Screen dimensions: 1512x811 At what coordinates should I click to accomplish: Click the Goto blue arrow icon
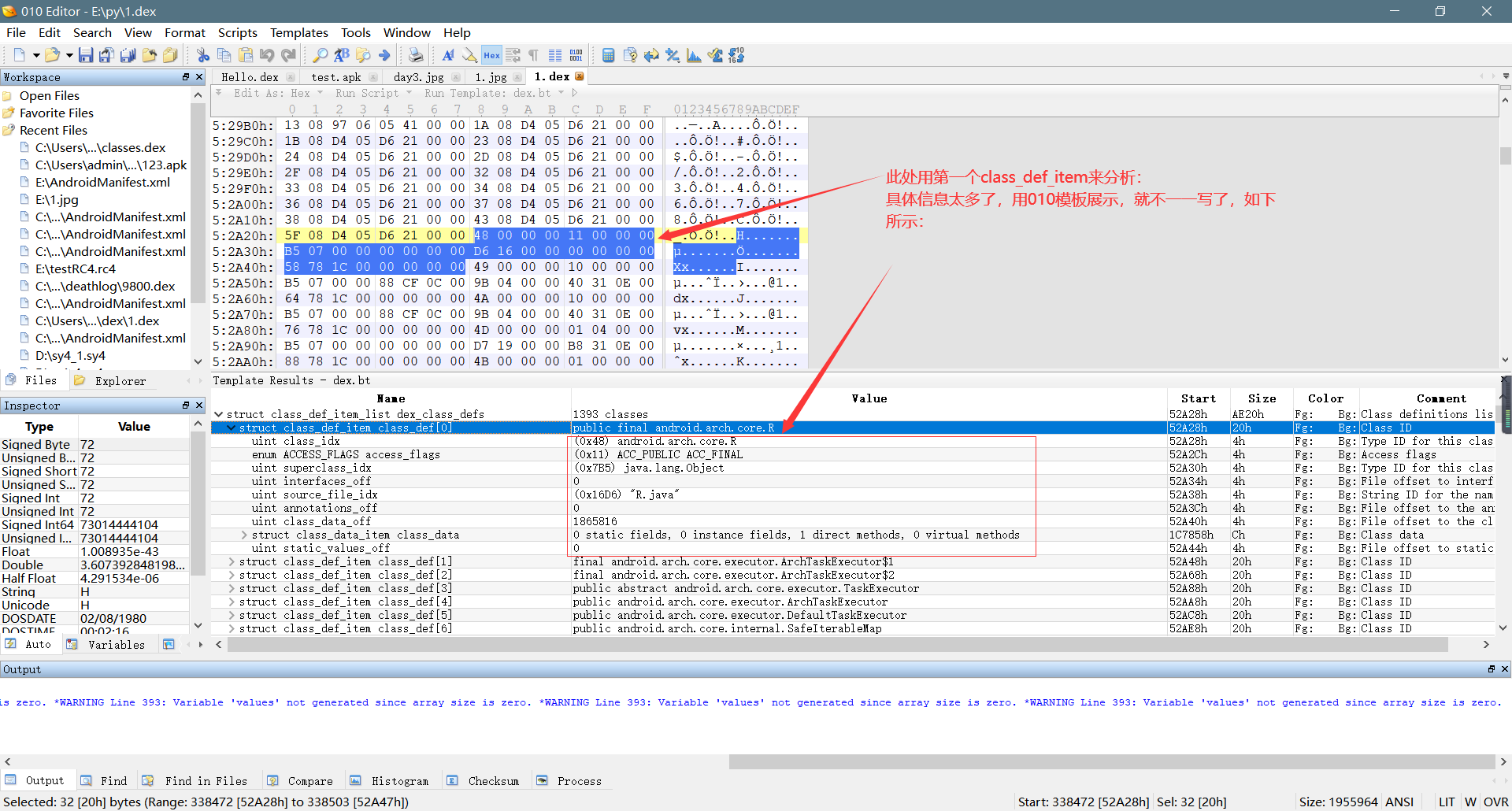pos(384,55)
